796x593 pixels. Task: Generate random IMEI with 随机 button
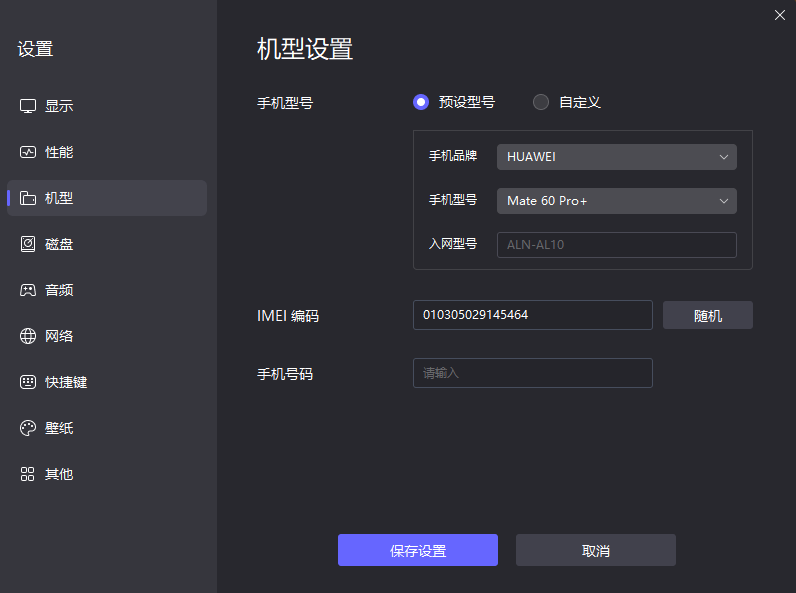(708, 315)
